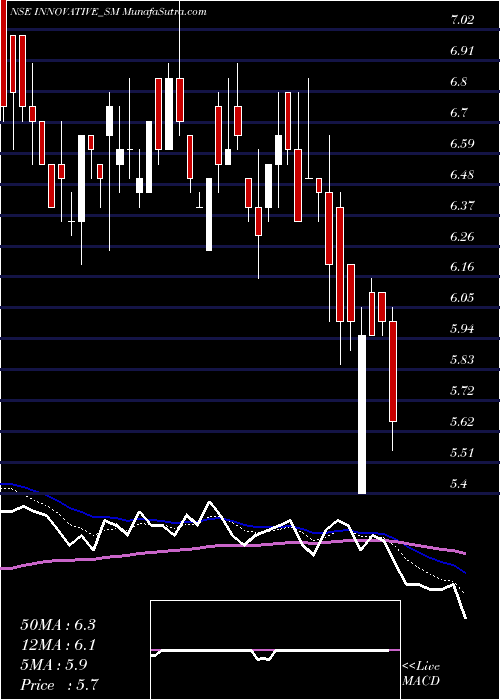This screenshot has width=500, height=700.
Task: Click the 6.59 price axis label
Action: tap(462, 143)
